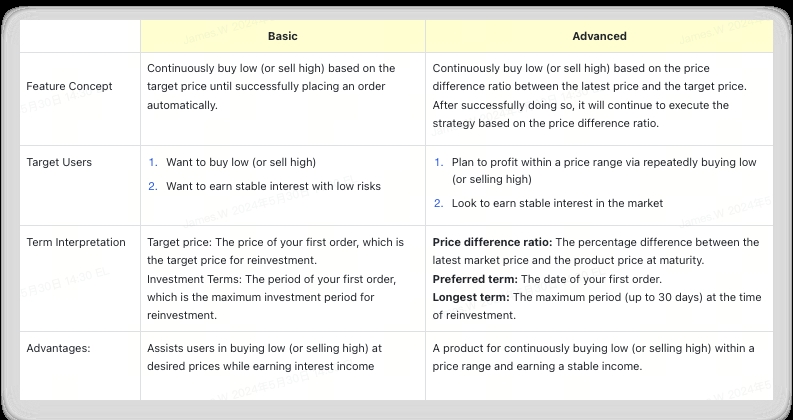
Task: Click the Basic feature concept description
Action: (x=270, y=86)
